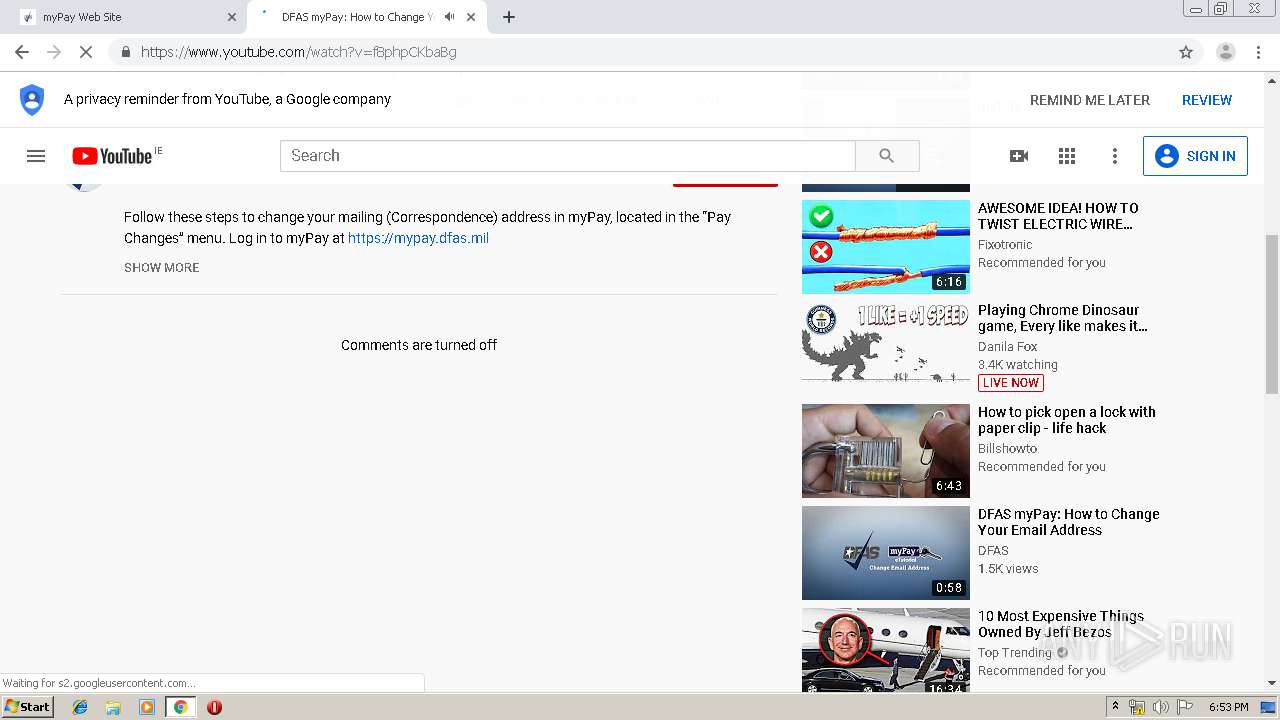Screen dimensions: 1280x720
Task: Go to YouTube home via logo
Action: coord(112,156)
